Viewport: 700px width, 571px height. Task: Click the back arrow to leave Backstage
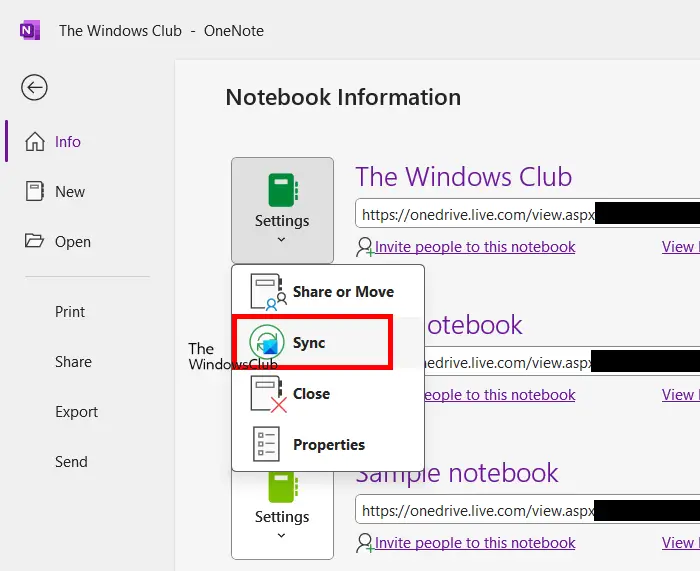pos(34,87)
